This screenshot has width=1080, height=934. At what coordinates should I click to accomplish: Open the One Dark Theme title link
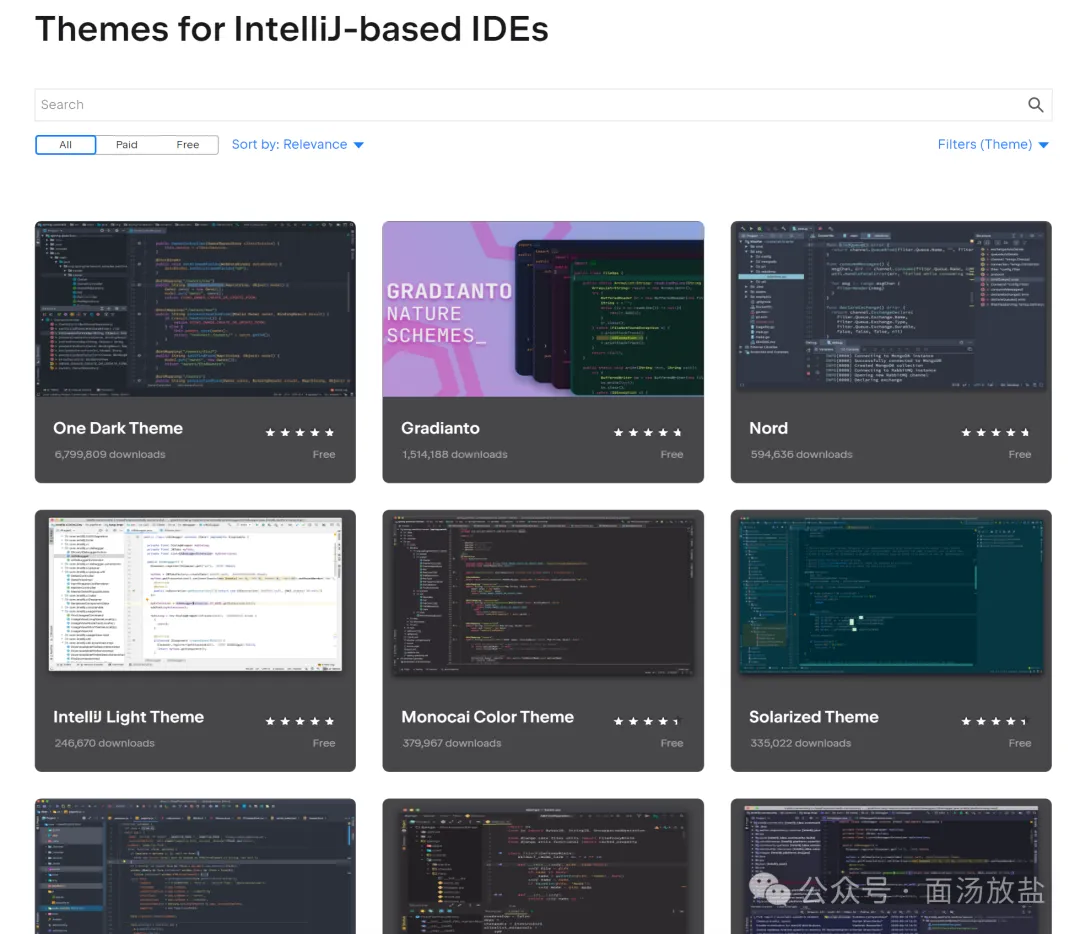point(118,428)
